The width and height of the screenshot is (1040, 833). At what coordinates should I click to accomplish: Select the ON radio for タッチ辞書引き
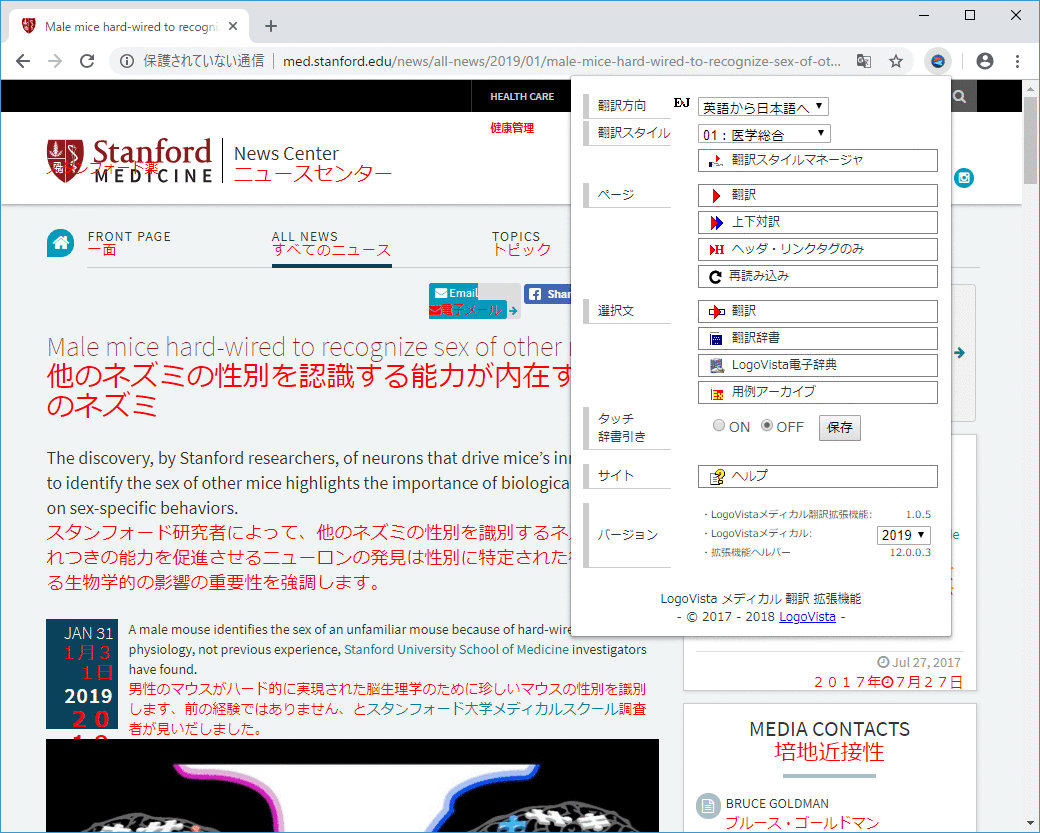point(719,426)
